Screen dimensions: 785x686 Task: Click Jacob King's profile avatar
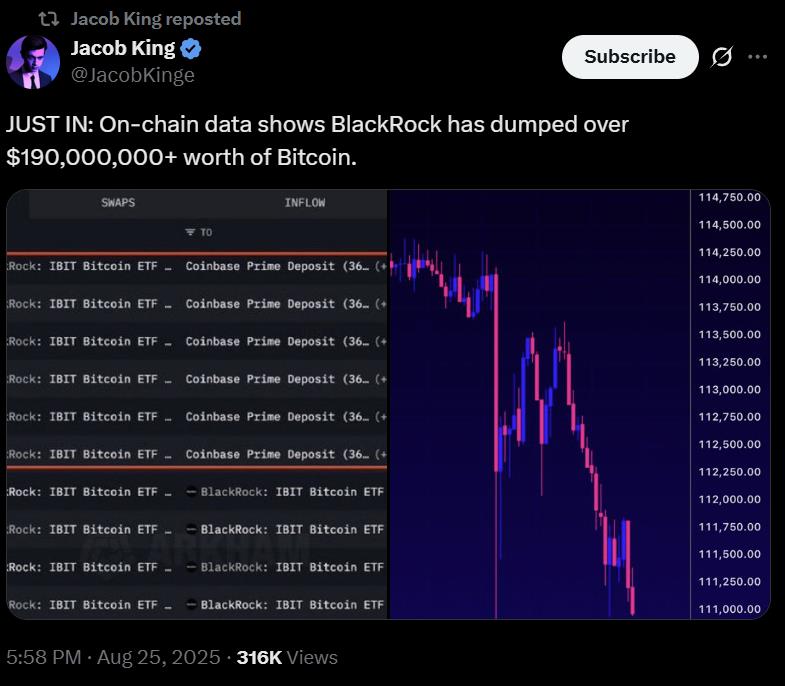point(33,62)
